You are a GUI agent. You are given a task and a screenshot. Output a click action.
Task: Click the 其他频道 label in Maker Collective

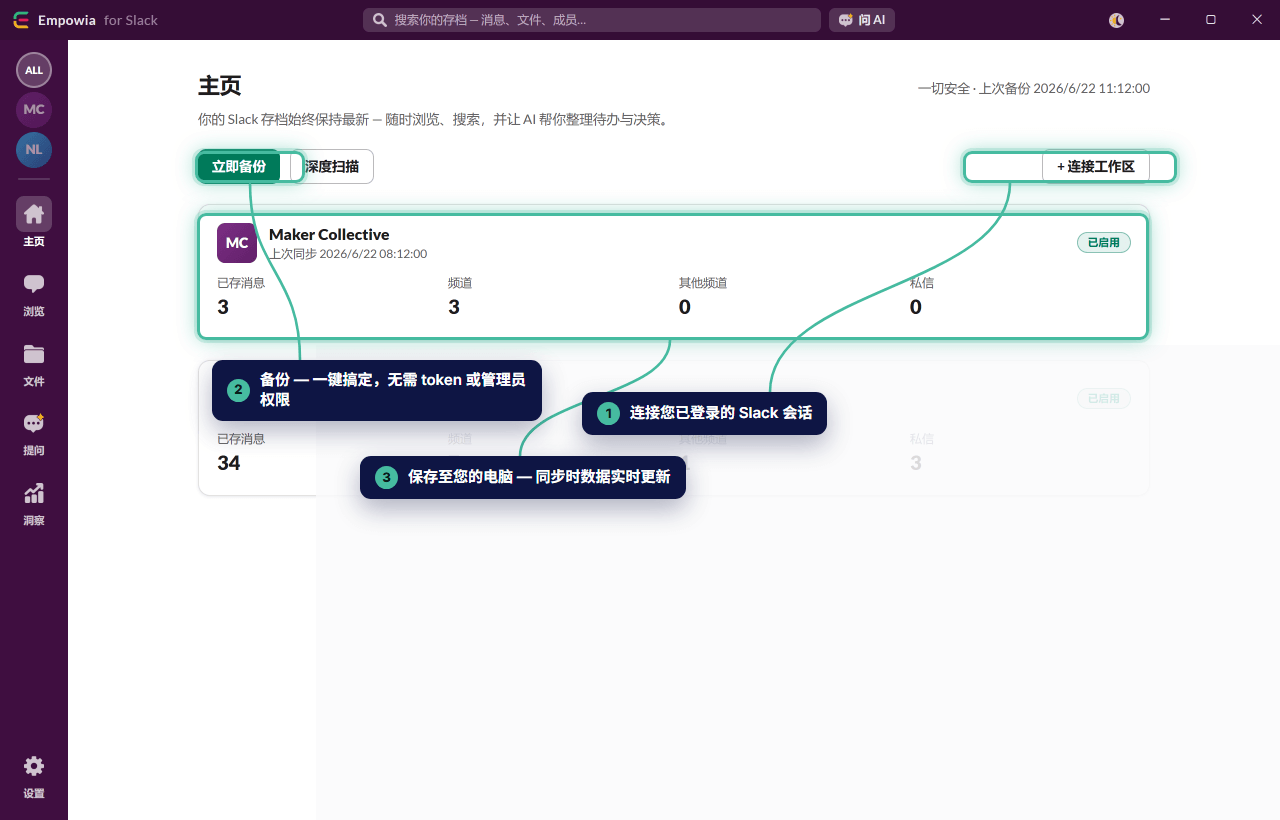click(x=703, y=283)
